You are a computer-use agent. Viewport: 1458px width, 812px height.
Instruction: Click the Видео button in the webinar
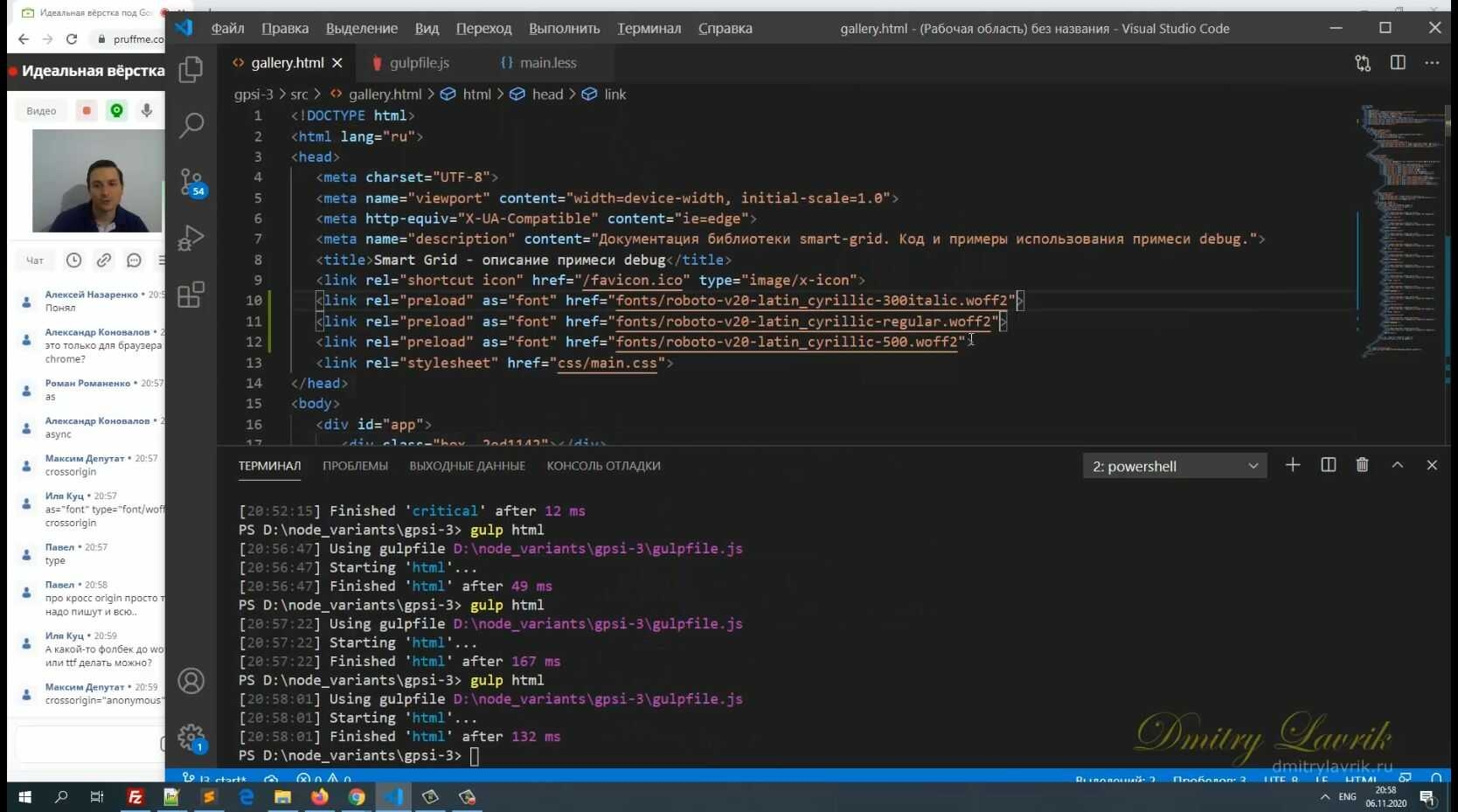[41, 111]
